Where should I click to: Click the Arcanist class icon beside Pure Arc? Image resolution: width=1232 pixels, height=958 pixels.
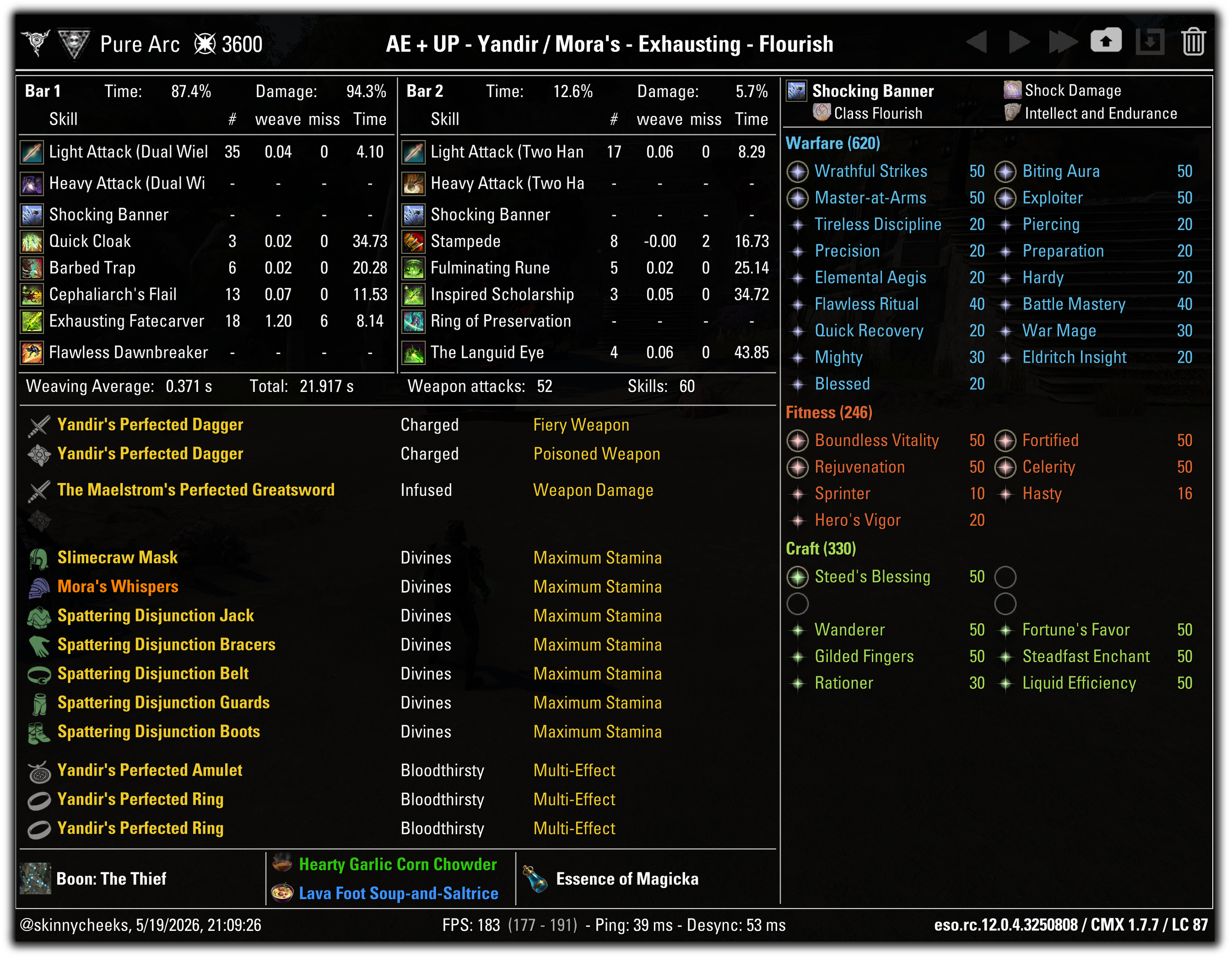point(74,43)
